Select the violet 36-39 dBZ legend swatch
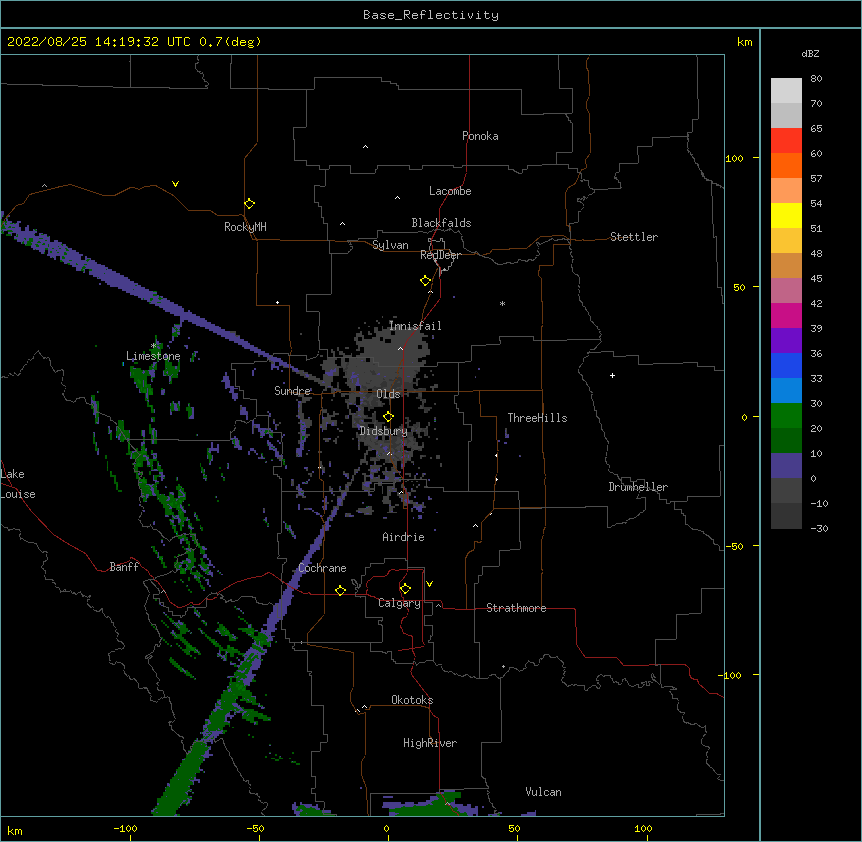The width and height of the screenshot is (862, 842). click(786, 341)
